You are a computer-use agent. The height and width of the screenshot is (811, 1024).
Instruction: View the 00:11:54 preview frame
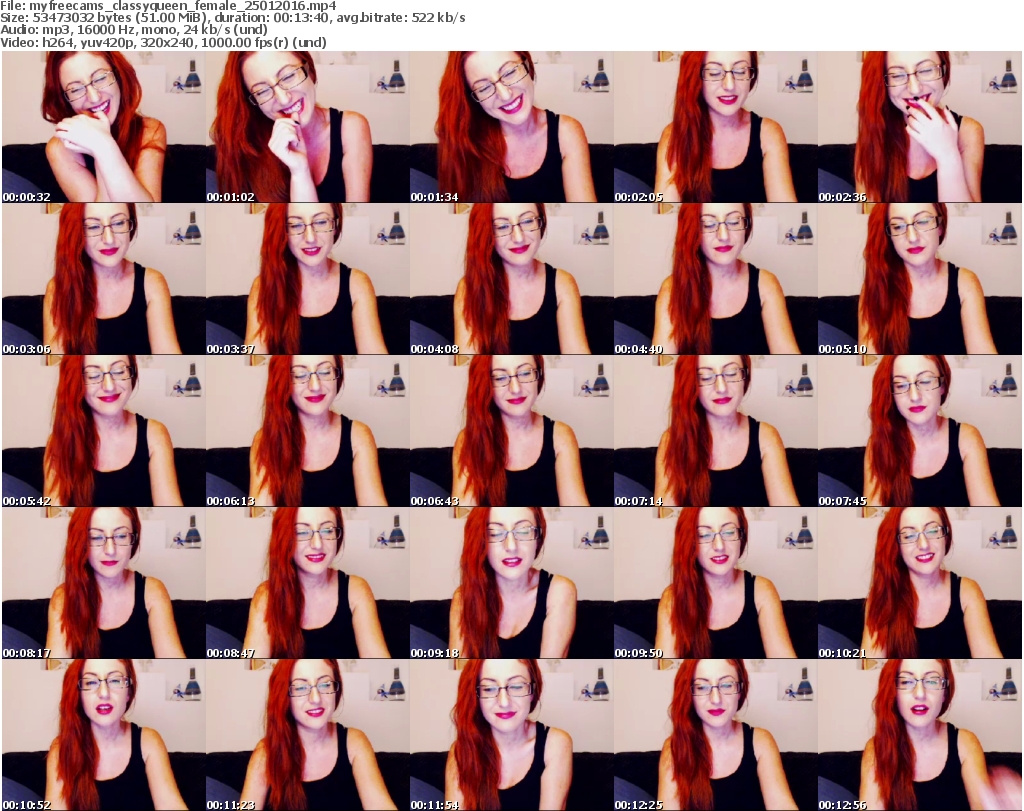(512, 735)
